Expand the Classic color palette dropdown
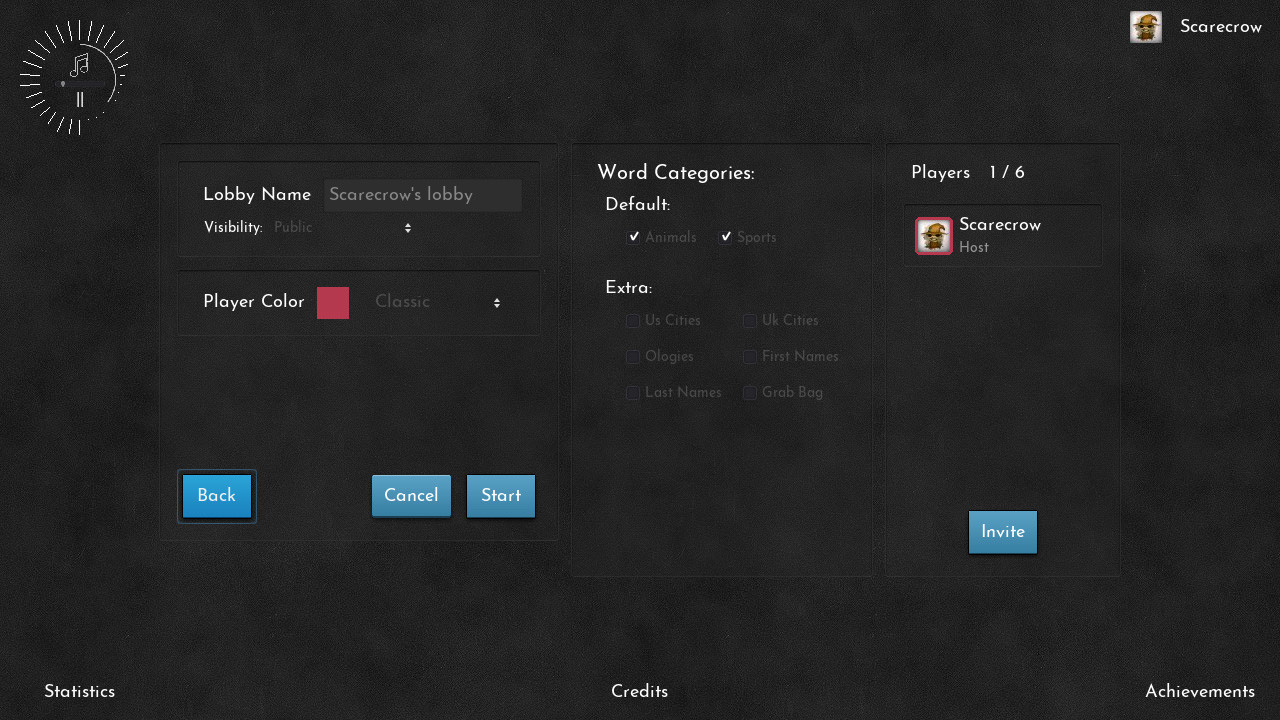The image size is (1280, 720). (x=437, y=302)
